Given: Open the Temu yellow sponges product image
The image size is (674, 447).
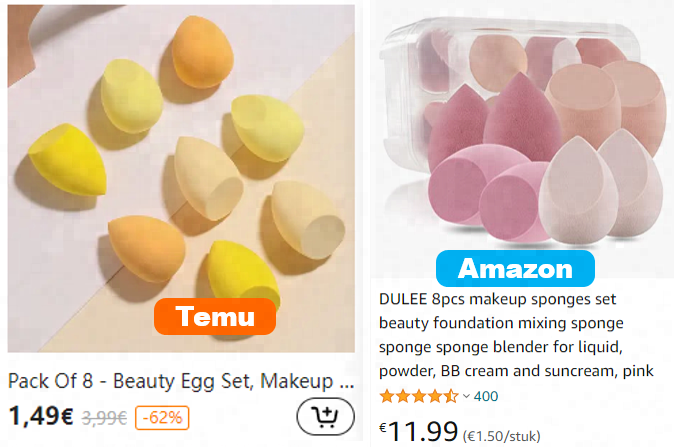Looking at the screenshot, I should tap(181, 178).
